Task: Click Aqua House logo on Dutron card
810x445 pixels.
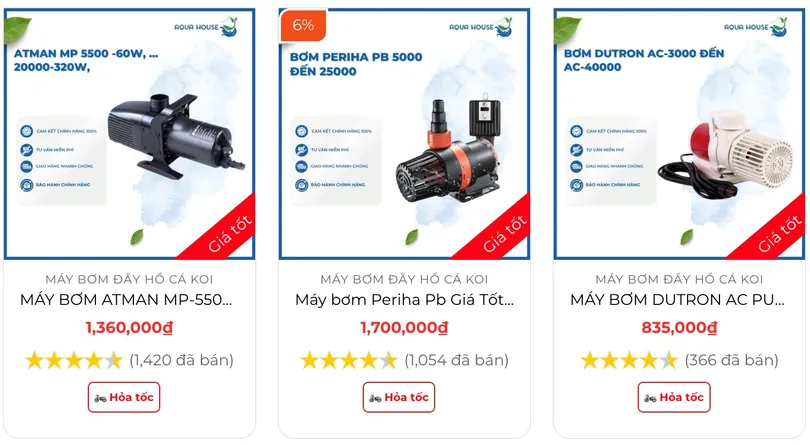Action: (x=756, y=27)
